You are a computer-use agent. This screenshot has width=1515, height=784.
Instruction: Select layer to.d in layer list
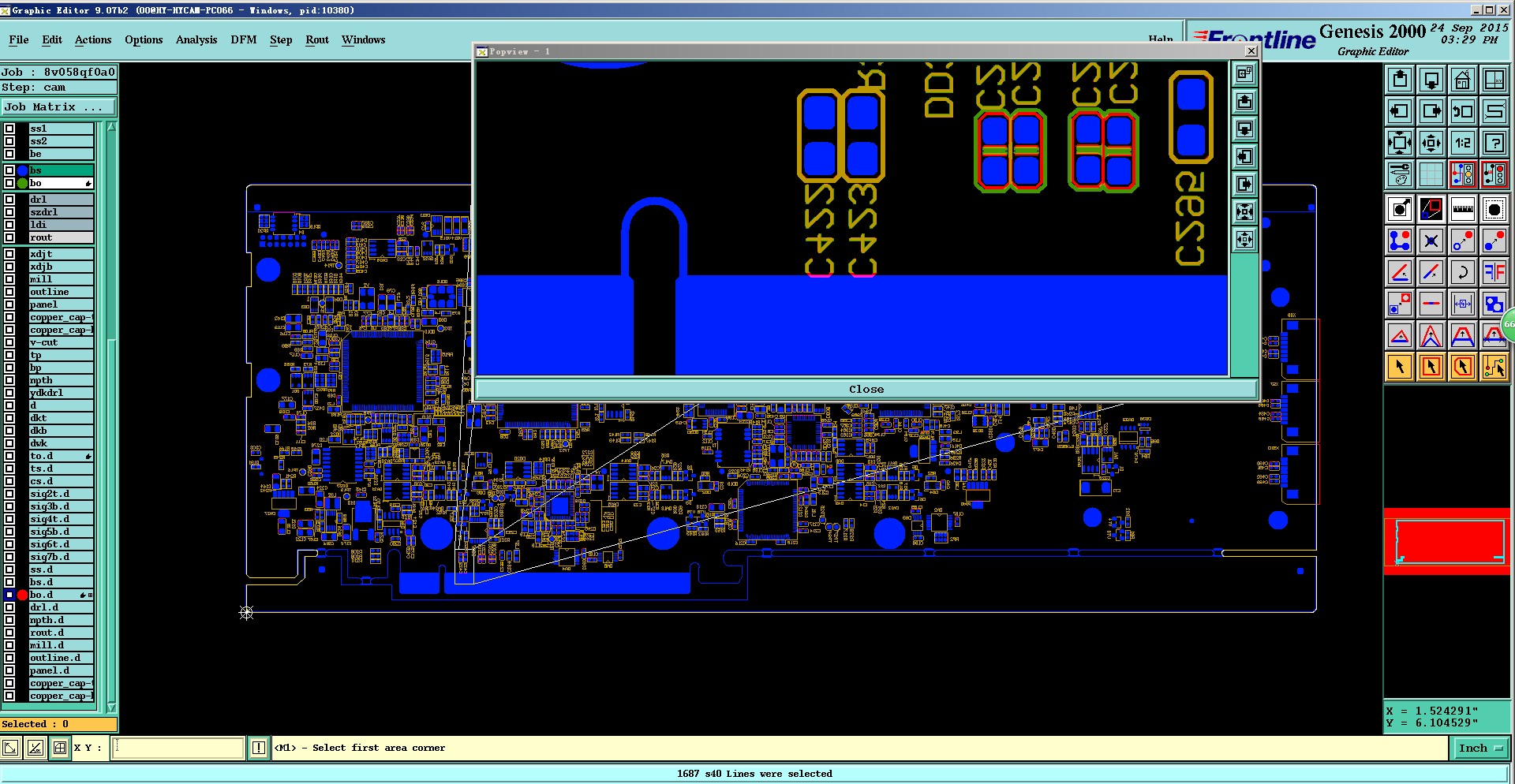coord(62,456)
